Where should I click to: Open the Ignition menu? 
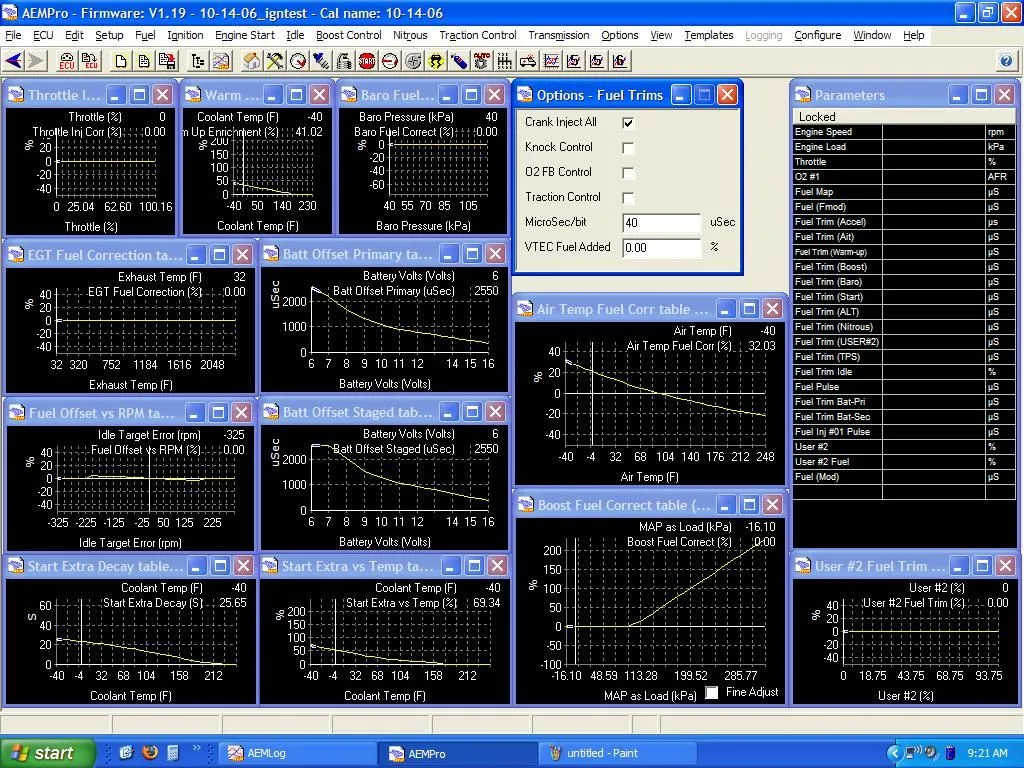(x=185, y=35)
